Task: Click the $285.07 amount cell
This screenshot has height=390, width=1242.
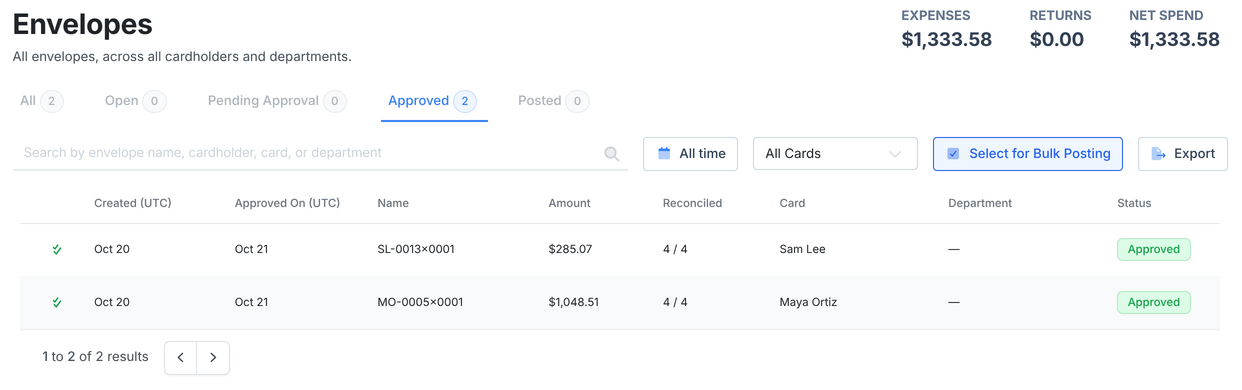Action: (x=570, y=249)
